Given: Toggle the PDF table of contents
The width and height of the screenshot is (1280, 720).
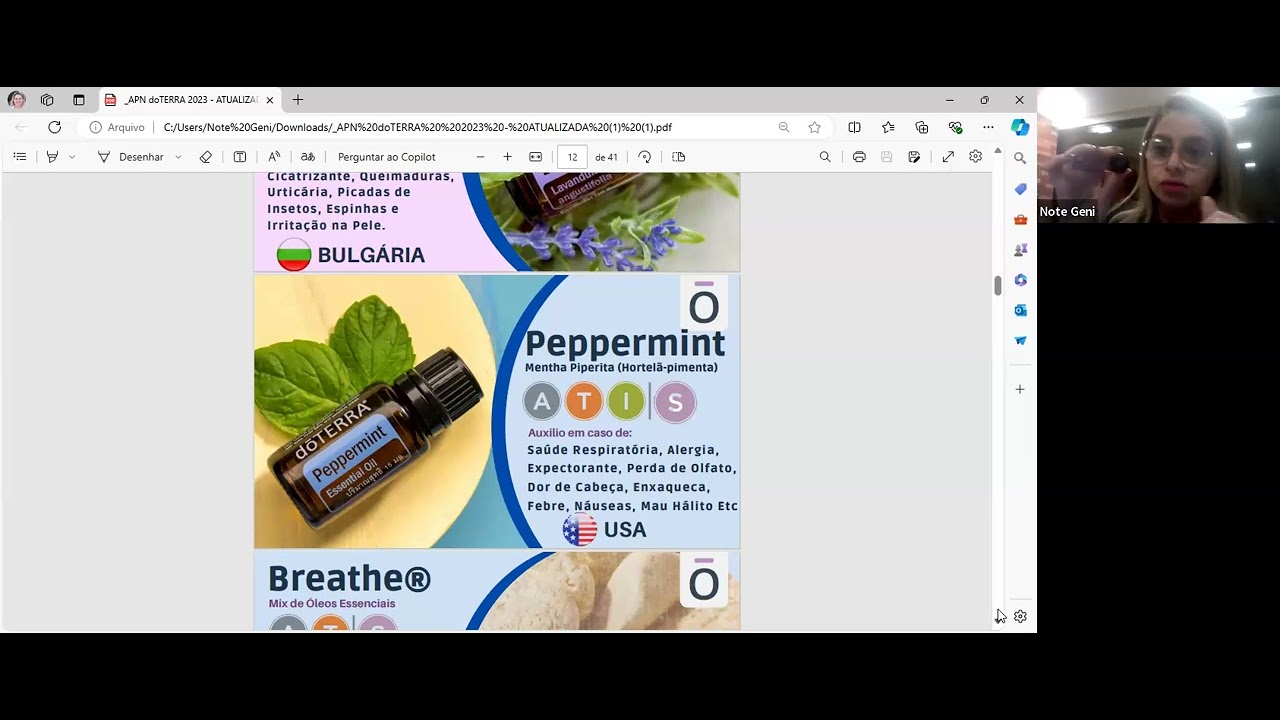Looking at the screenshot, I should click(20, 157).
